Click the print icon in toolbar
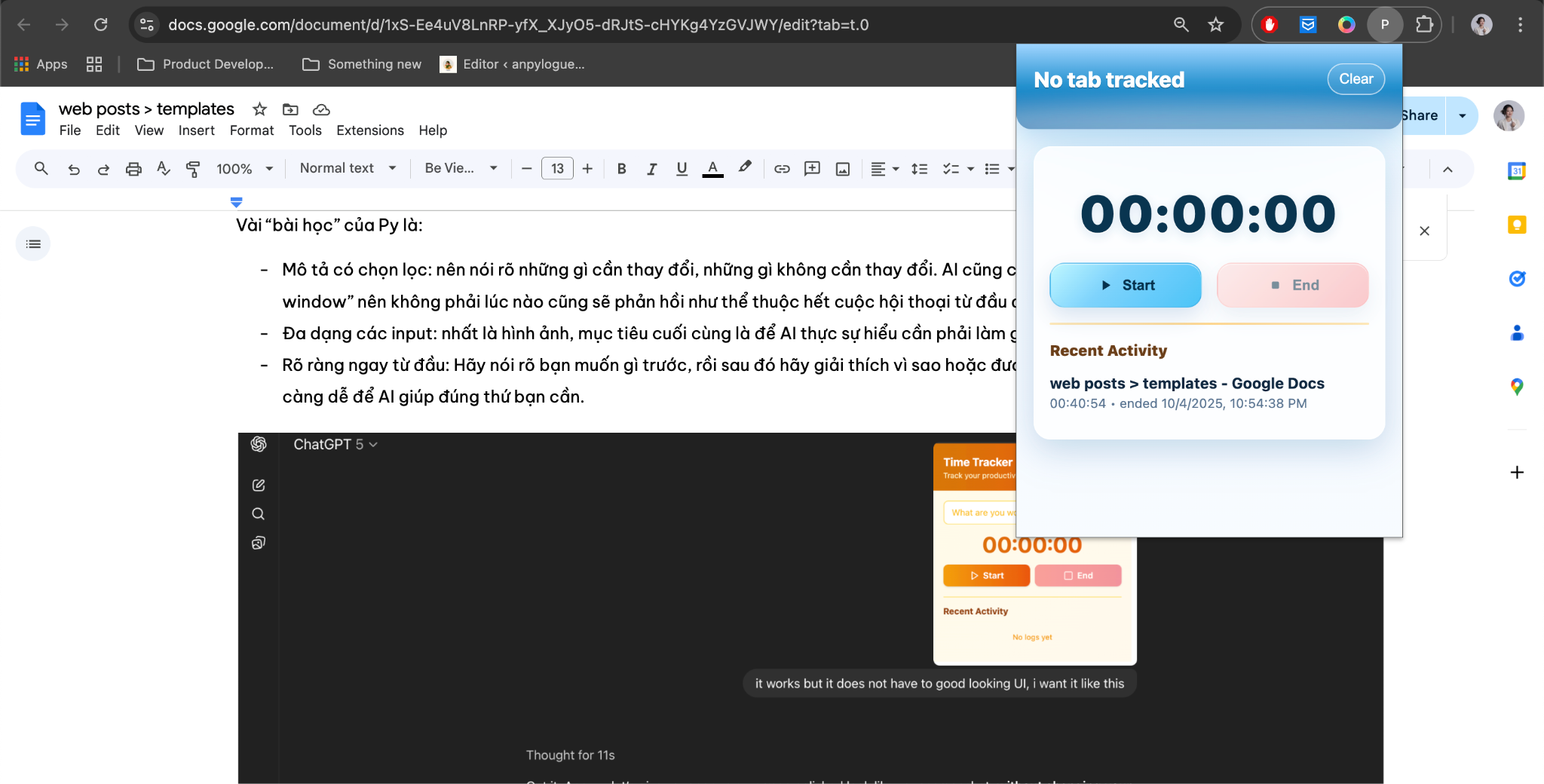 click(133, 169)
